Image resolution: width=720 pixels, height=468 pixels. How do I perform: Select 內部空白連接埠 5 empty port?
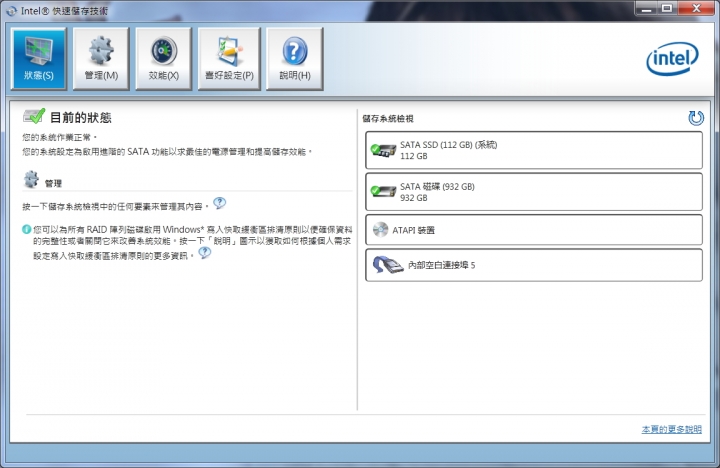534,265
